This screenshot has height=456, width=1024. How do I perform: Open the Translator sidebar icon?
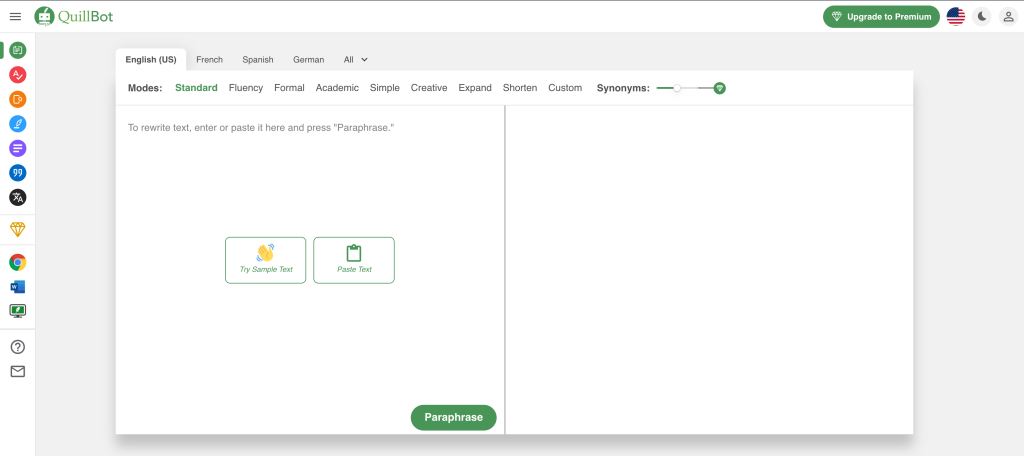(18, 197)
